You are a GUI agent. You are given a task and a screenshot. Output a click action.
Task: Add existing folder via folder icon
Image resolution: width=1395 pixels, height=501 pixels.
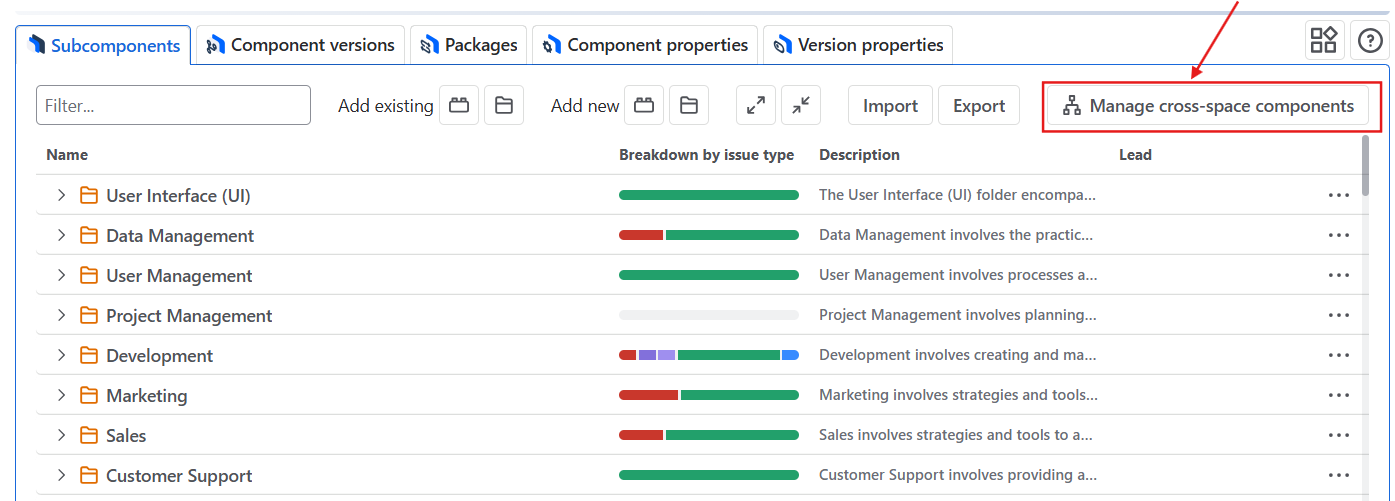pos(504,105)
